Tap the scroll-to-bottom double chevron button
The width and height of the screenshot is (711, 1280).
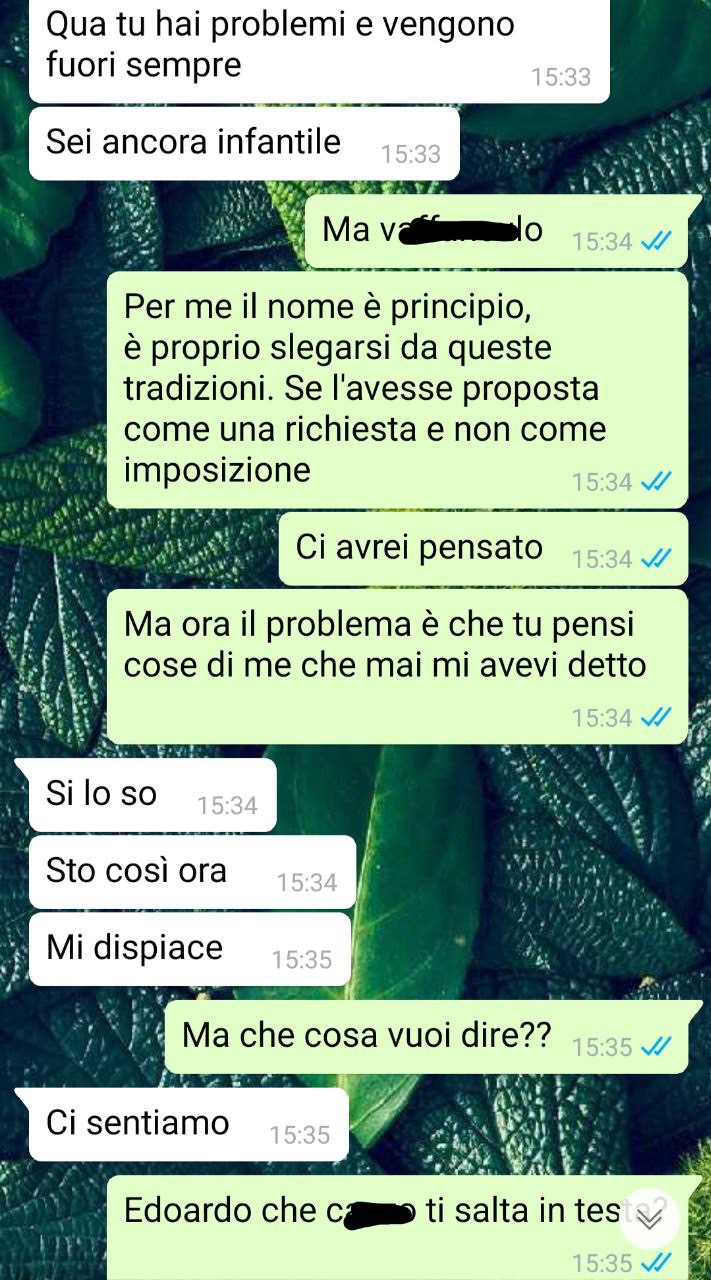click(x=649, y=1218)
